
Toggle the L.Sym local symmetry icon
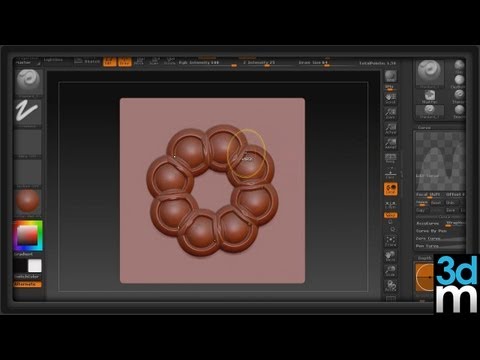click(390, 204)
